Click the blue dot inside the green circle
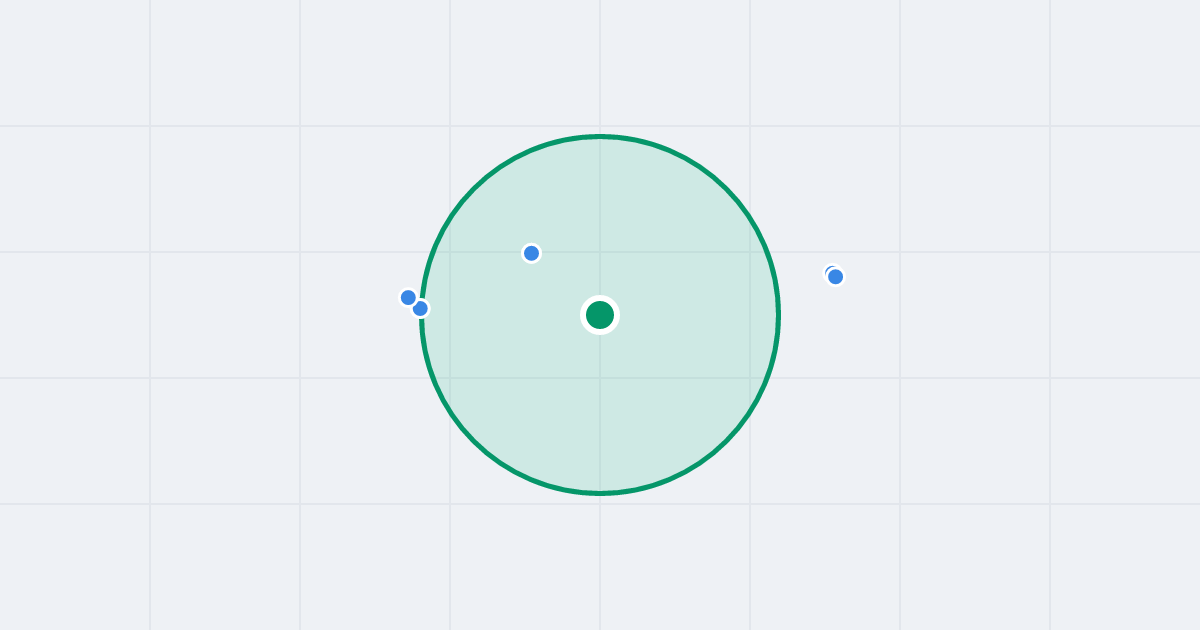This screenshot has height=630, width=1200. tap(532, 253)
